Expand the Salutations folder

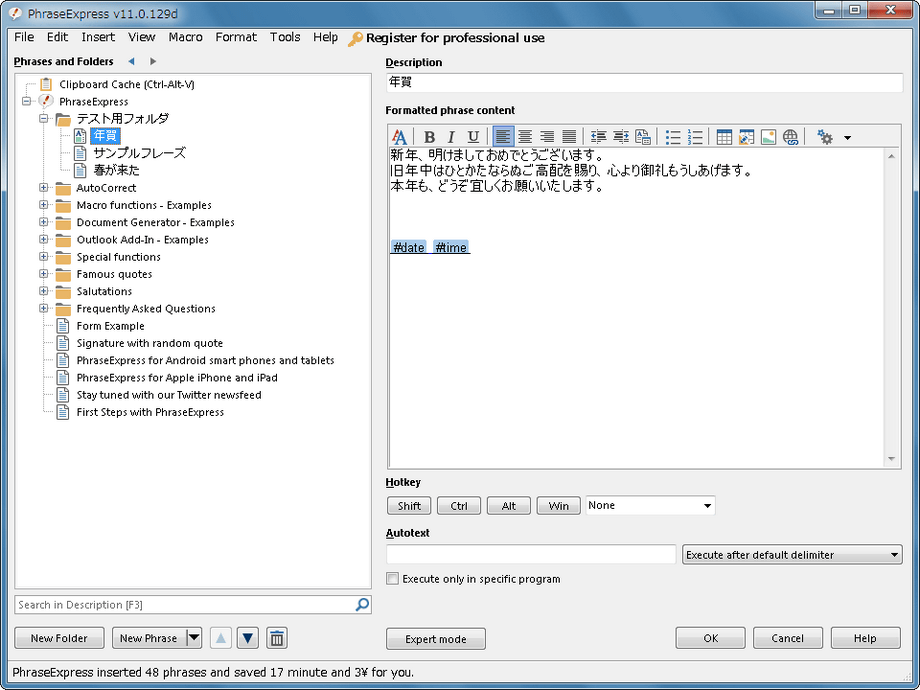[44, 291]
